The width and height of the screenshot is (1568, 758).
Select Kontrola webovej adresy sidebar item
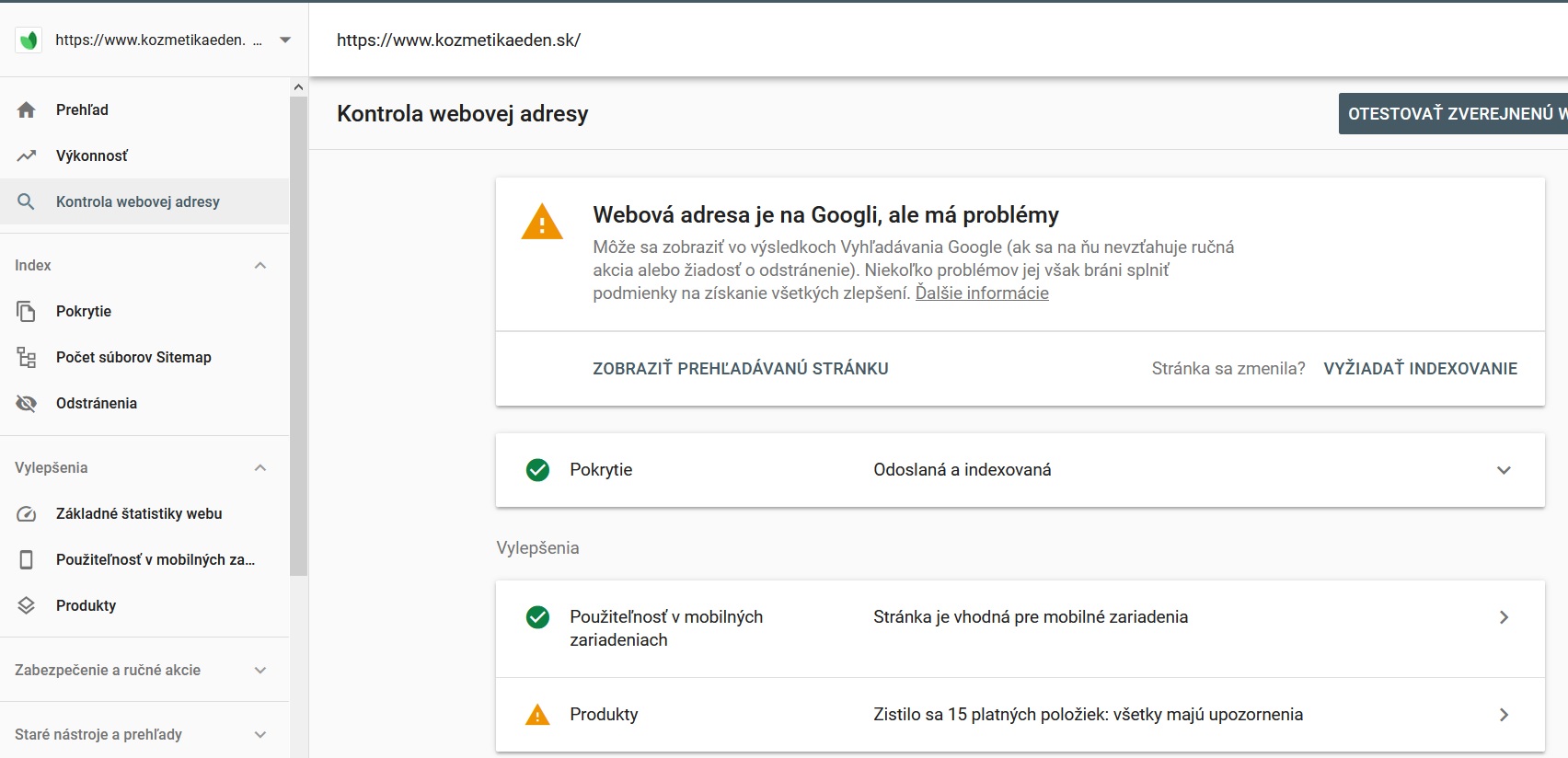(144, 201)
